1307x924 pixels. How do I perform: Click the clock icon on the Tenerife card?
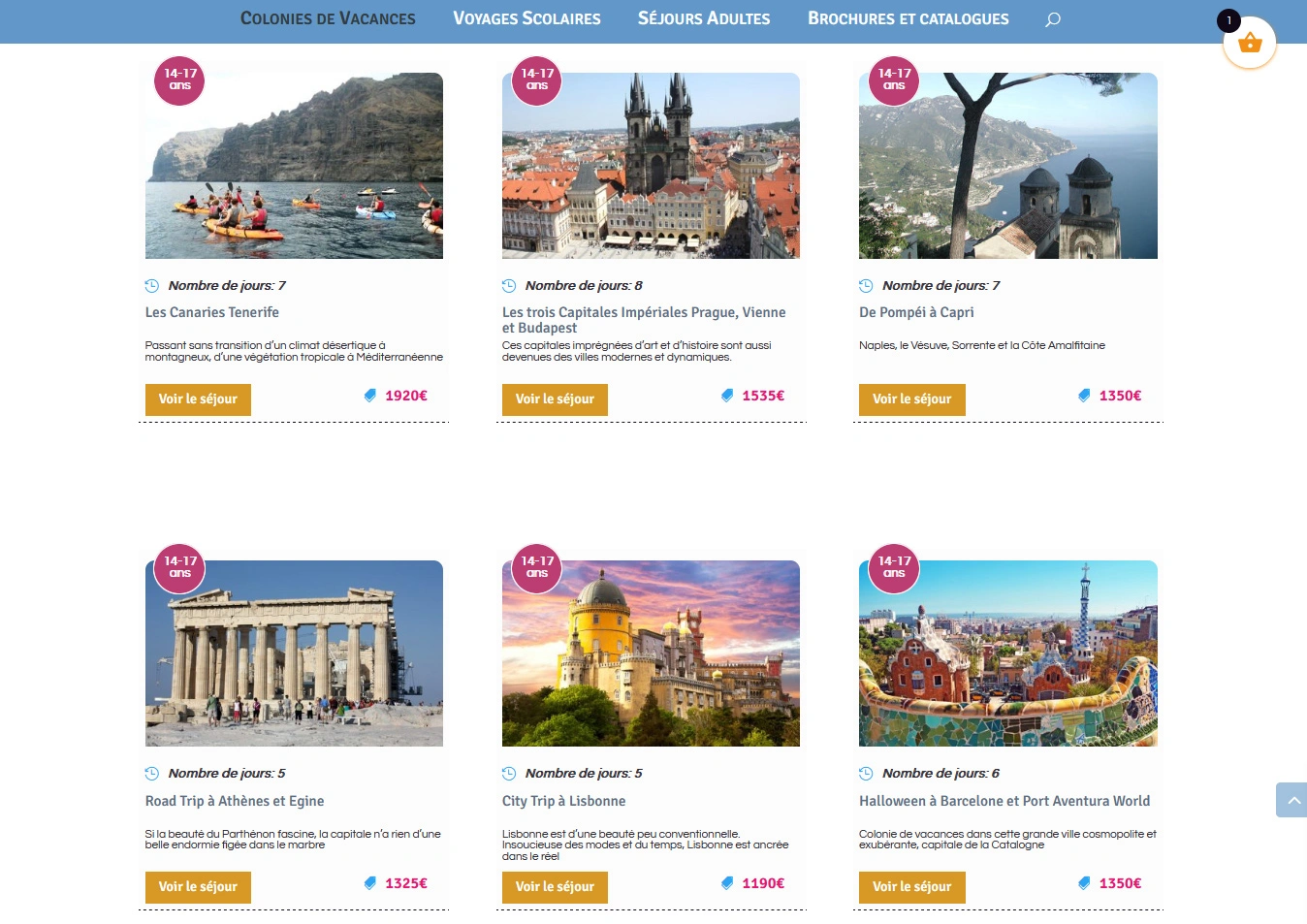[152, 285]
